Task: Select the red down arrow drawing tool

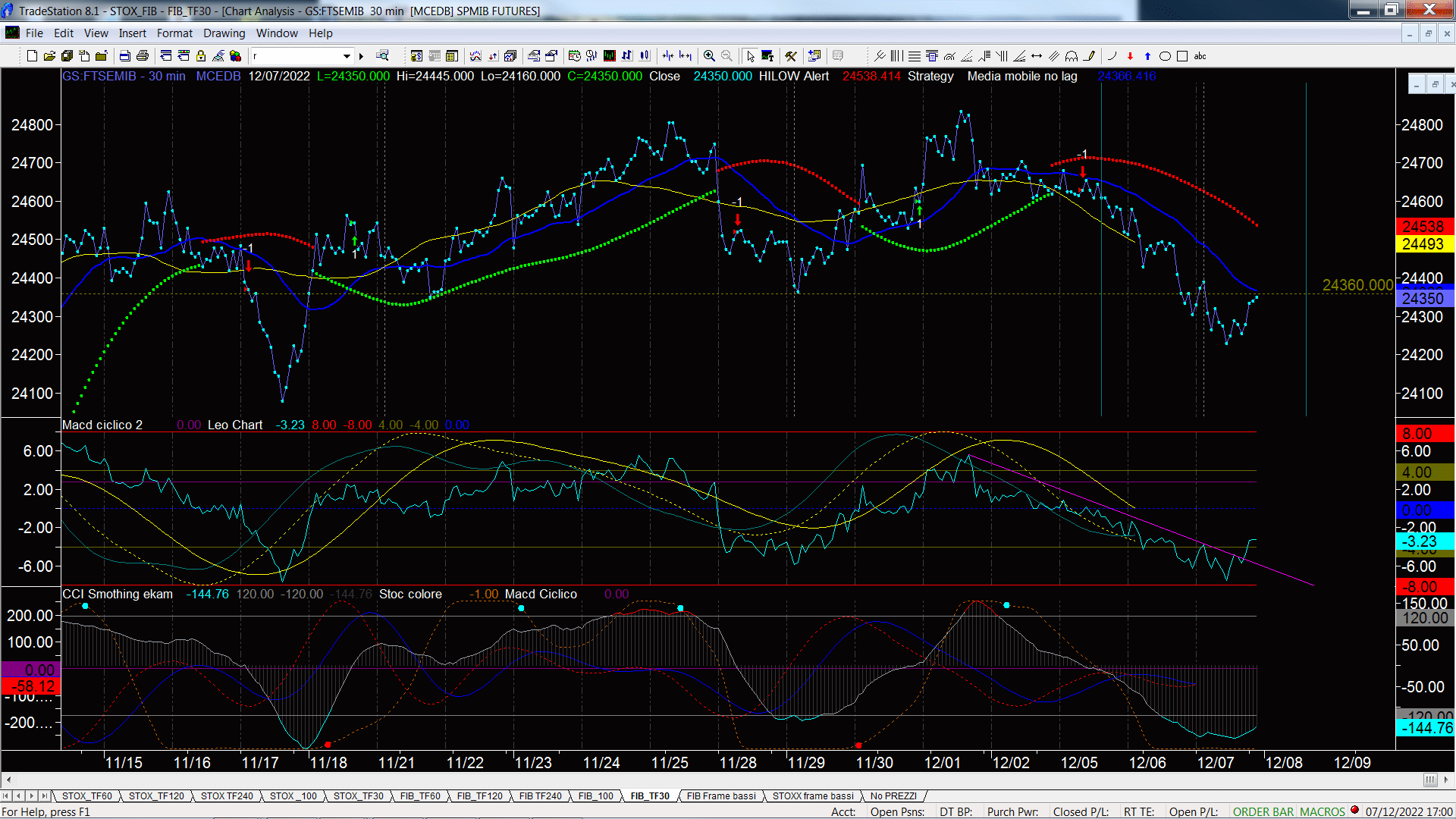Action: click(x=1130, y=56)
